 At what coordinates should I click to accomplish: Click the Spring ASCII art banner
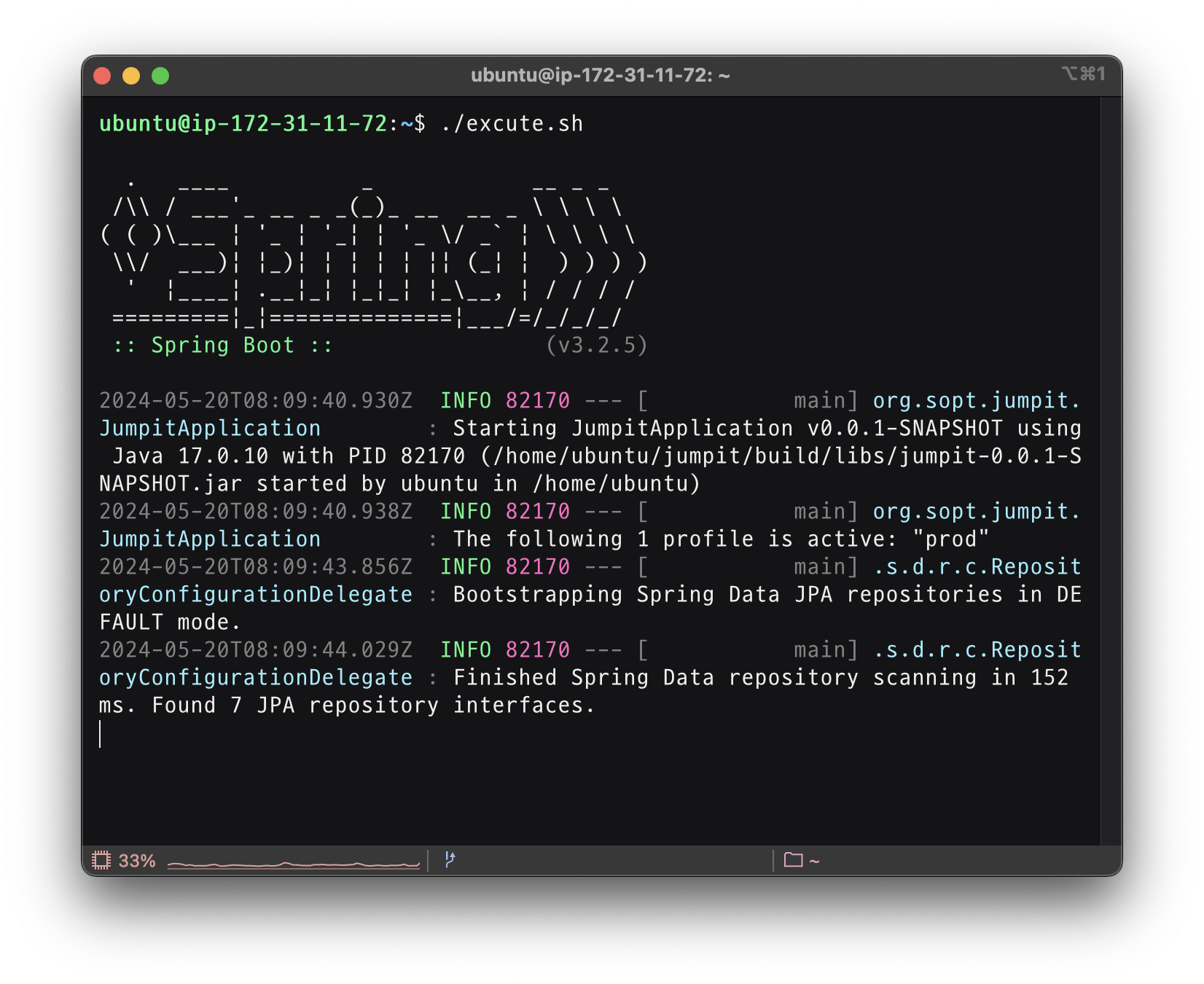(x=373, y=253)
